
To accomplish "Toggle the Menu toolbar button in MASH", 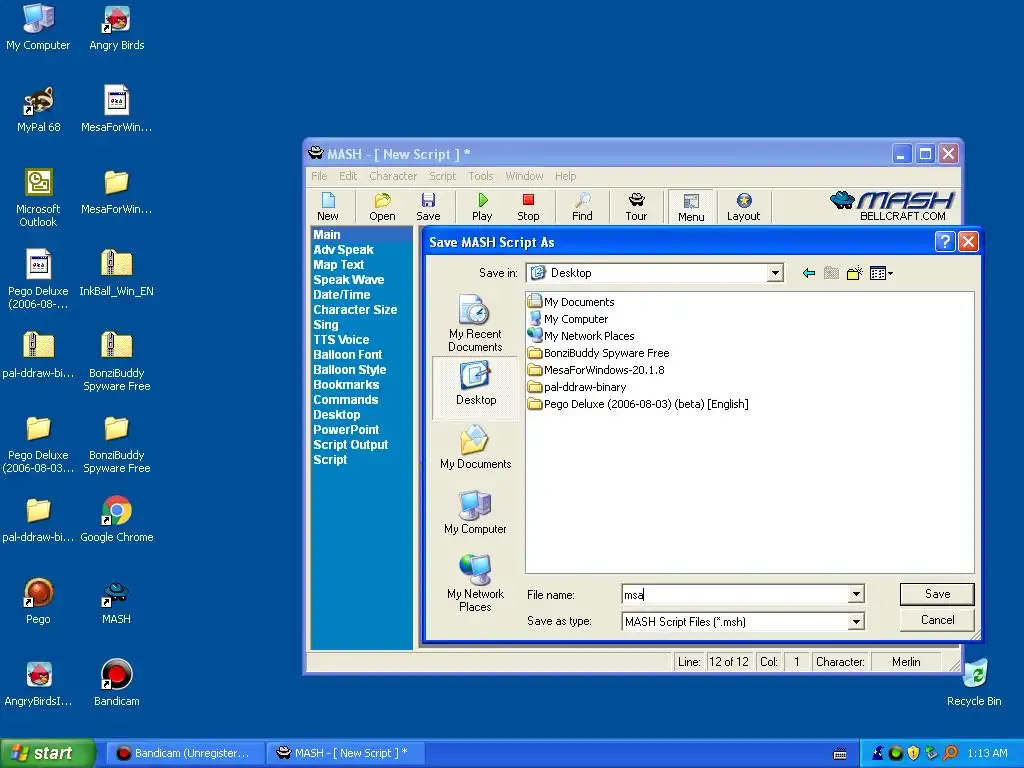I will [x=691, y=207].
